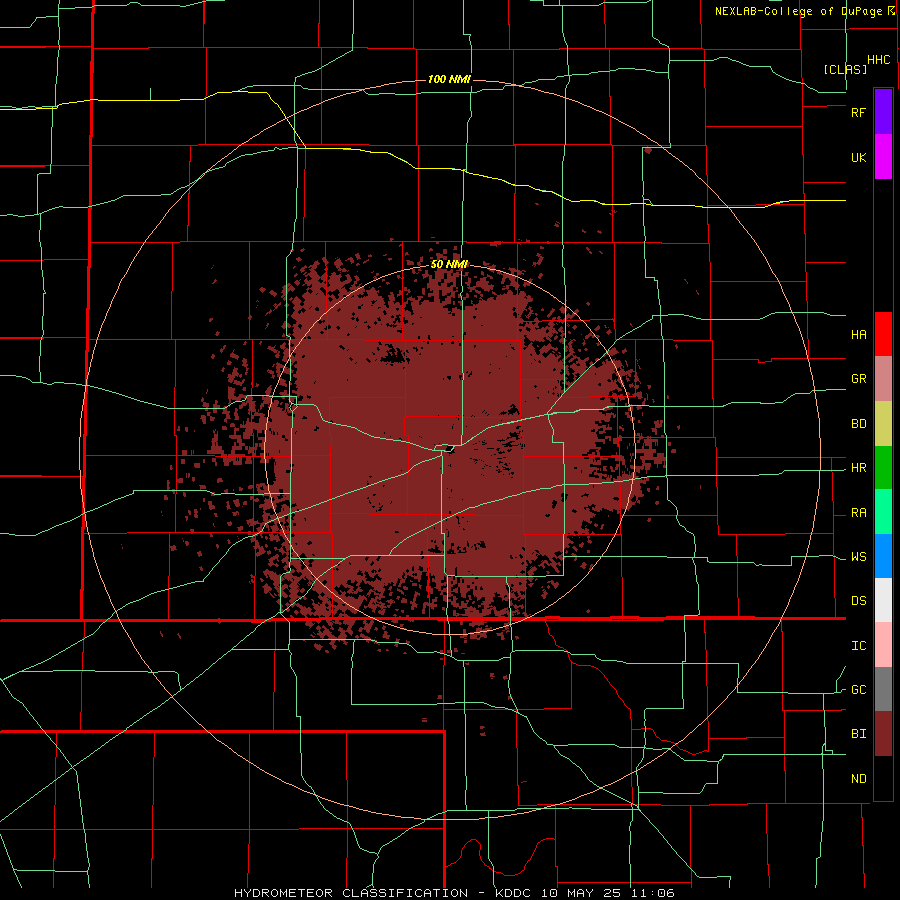Click the HR green legend swatch
Screen dimensions: 900x900
click(883, 468)
